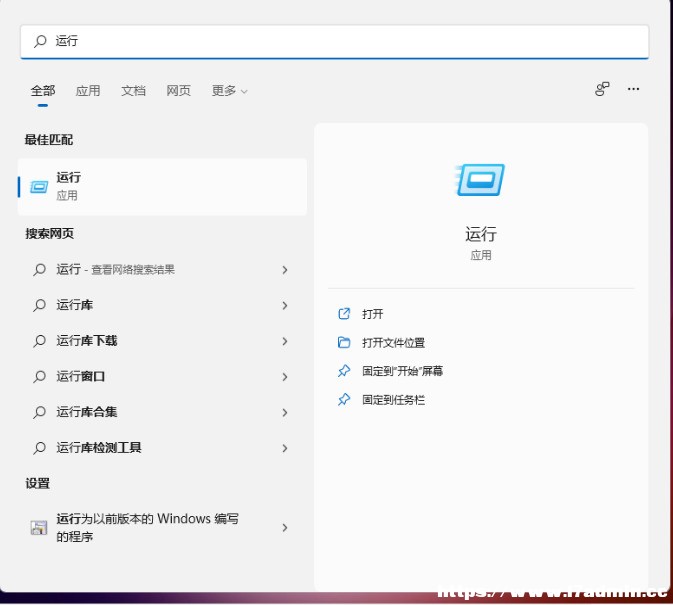
Task: Click the 运行 app icon in best match row
Action: tap(39, 187)
